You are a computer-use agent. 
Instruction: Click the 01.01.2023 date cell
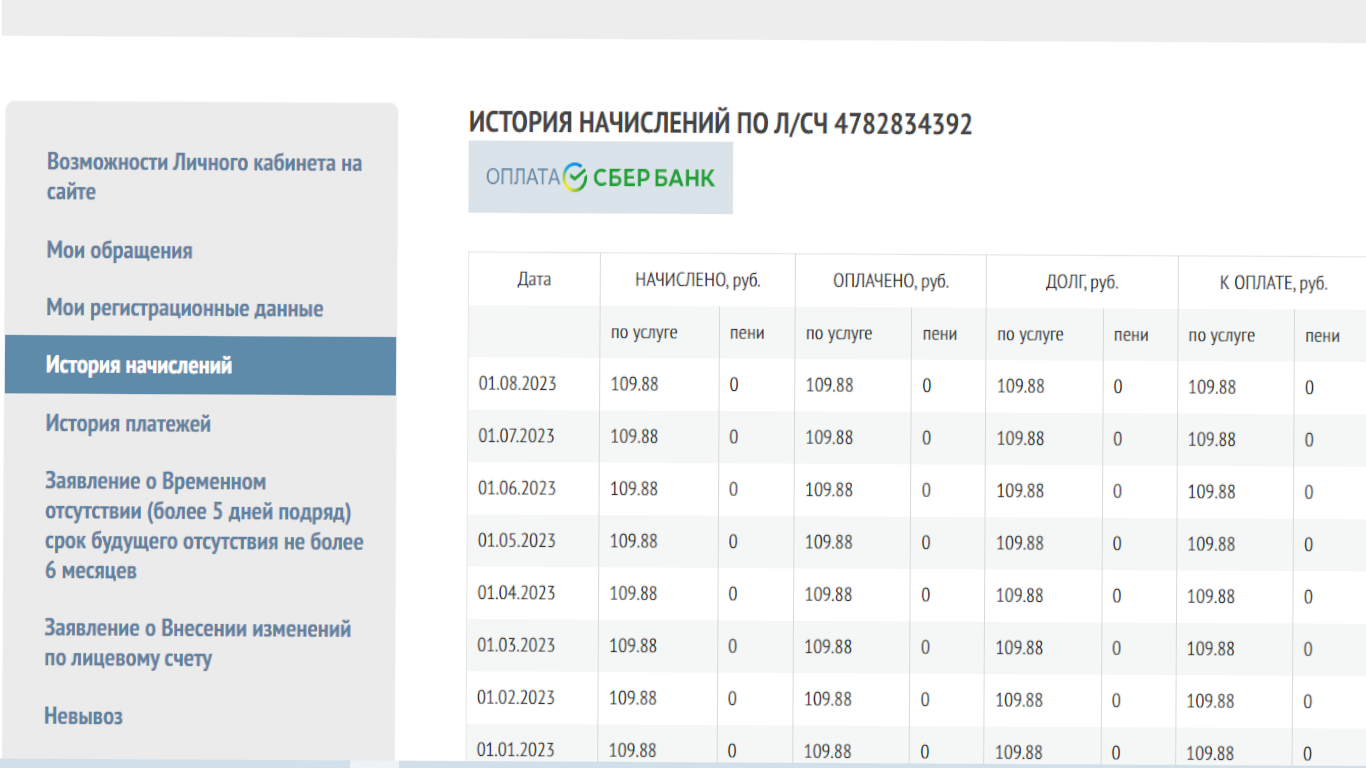[515, 749]
